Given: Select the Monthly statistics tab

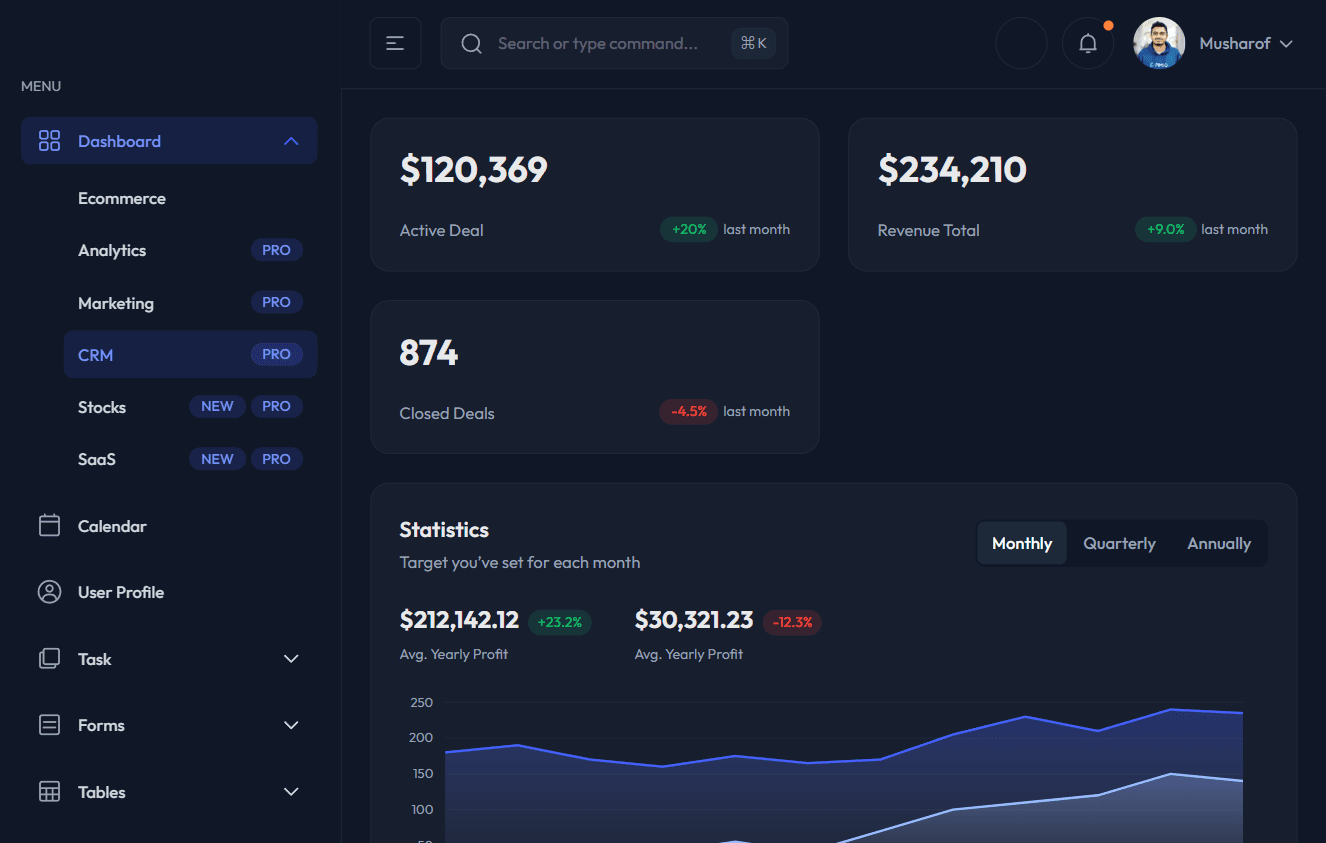Looking at the screenshot, I should coord(1021,543).
